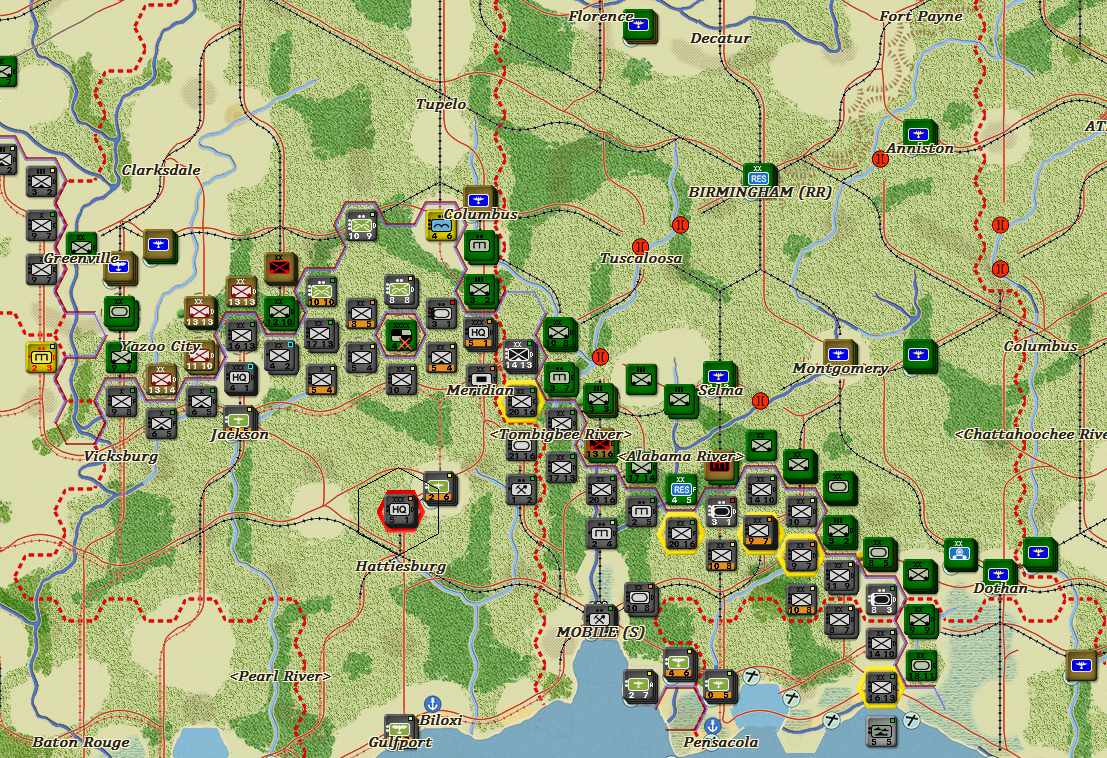The width and height of the screenshot is (1107, 758).
Task: Click the <Pearl River> label
Action: coord(280,676)
